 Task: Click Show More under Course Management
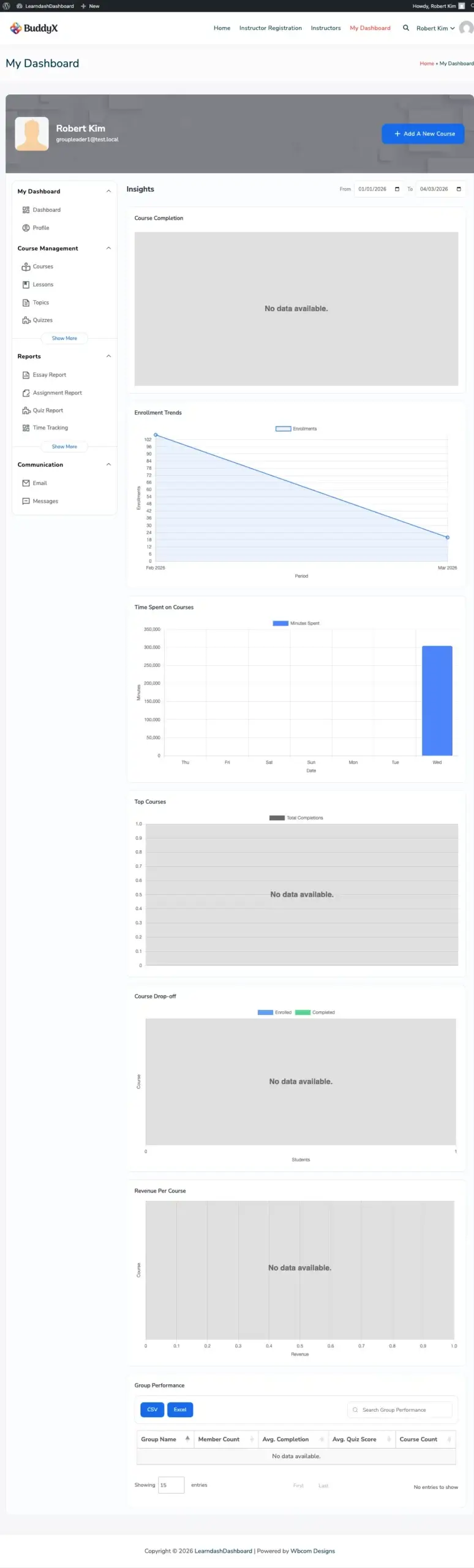tap(64, 338)
